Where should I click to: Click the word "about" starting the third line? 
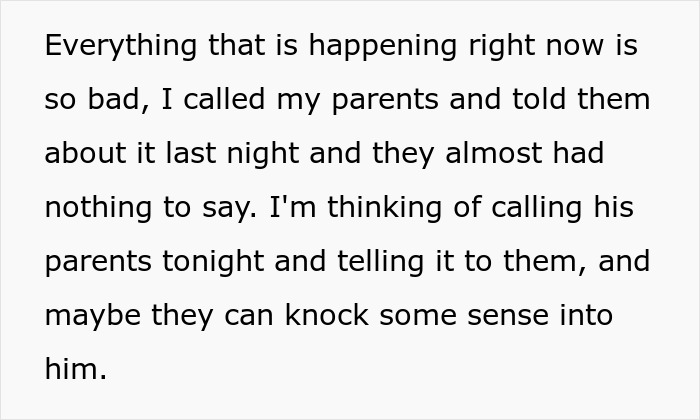[x=84, y=155]
